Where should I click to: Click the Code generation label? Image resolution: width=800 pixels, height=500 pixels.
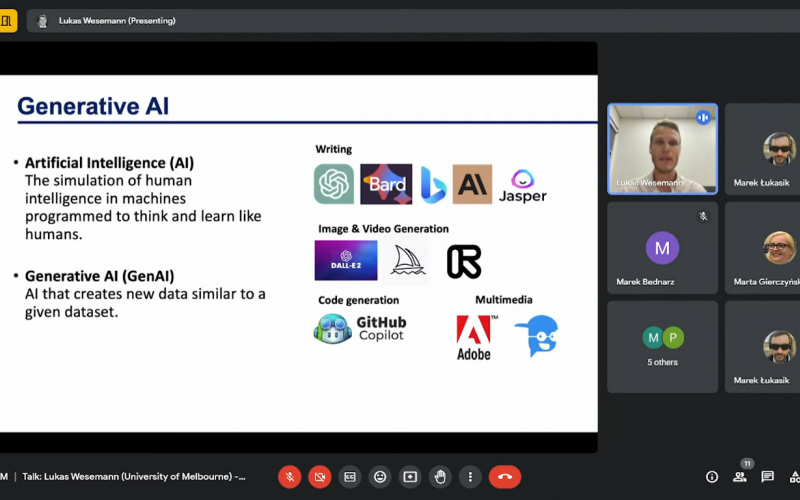pyautogui.click(x=359, y=300)
